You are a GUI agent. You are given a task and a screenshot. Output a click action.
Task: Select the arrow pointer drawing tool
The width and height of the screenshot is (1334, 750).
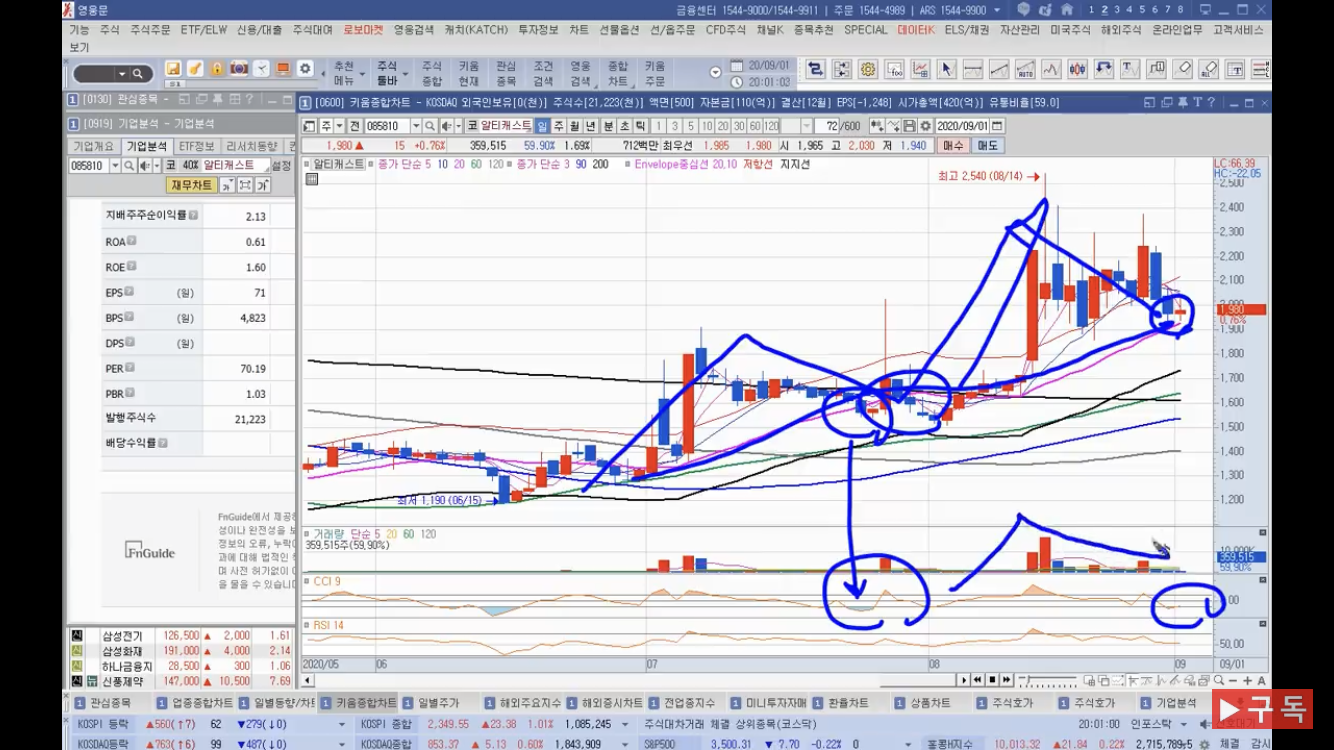(x=946, y=69)
